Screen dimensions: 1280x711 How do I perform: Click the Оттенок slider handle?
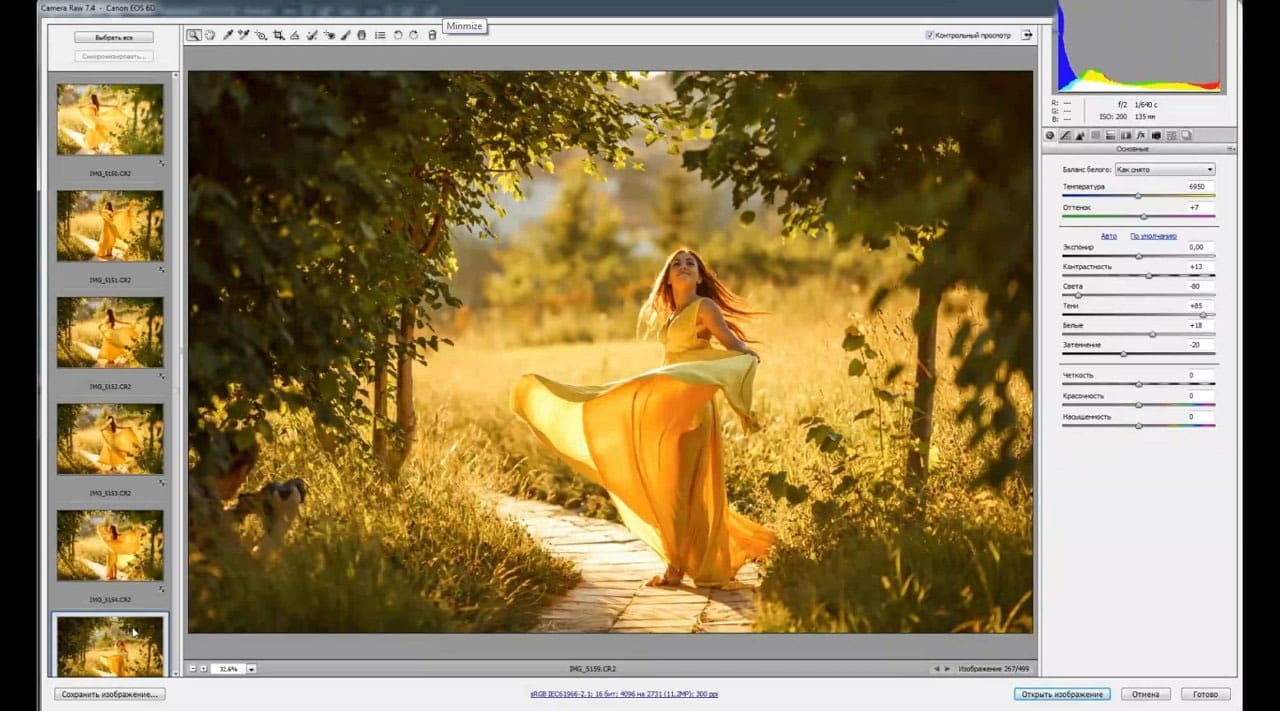[1144, 216]
